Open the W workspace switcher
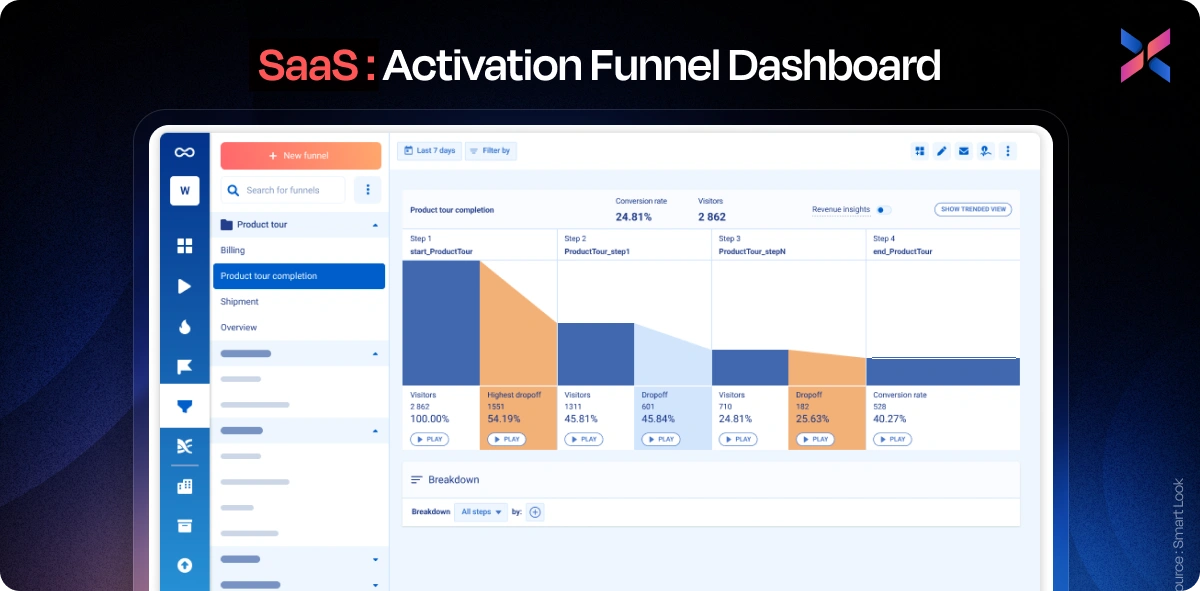The height and width of the screenshot is (591, 1200). [184, 190]
